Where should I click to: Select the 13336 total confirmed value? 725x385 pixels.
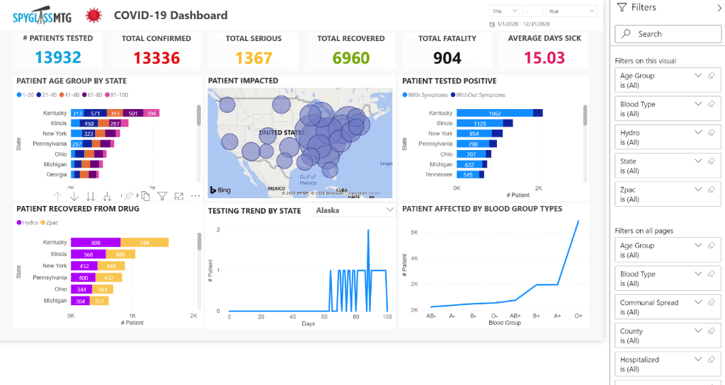[x=156, y=58]
